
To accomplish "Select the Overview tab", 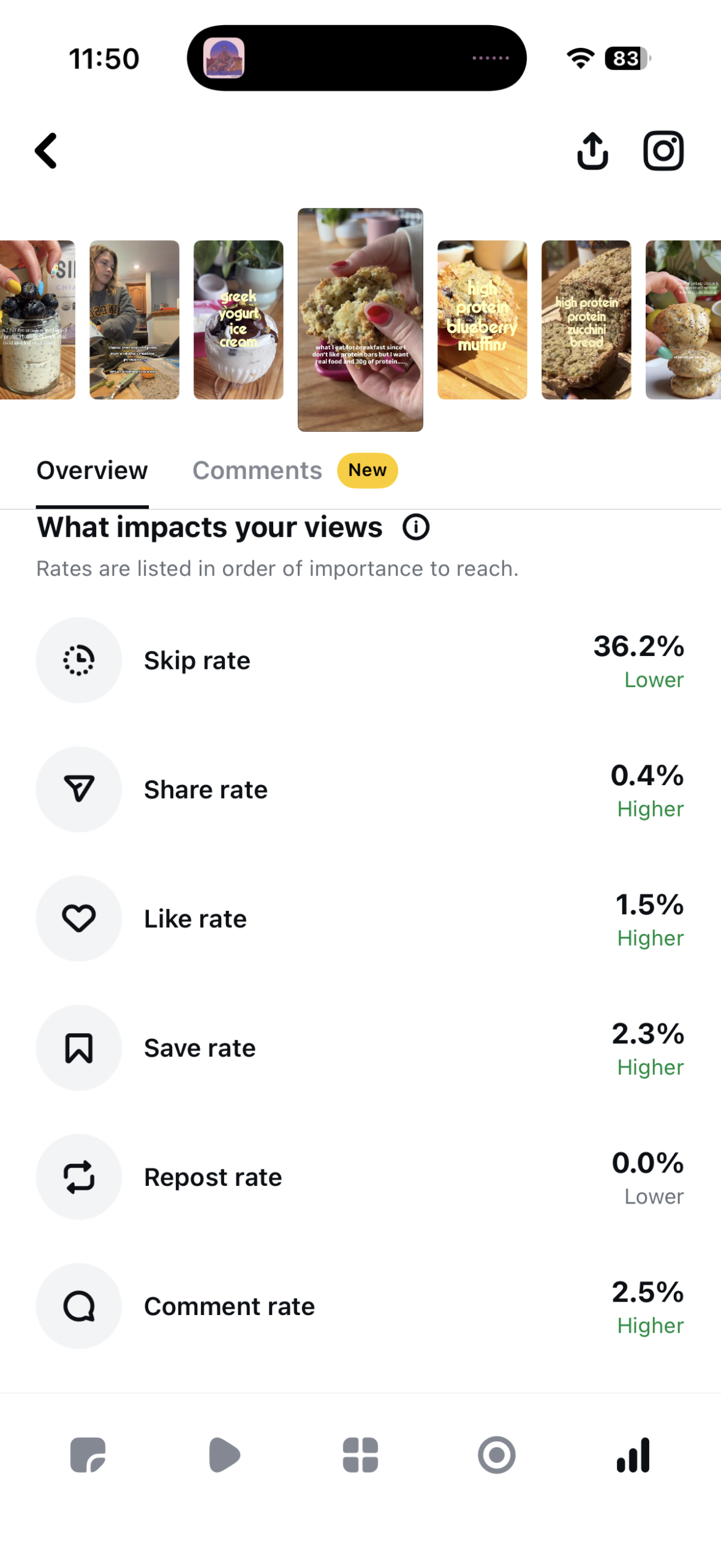I will (92, 470).
